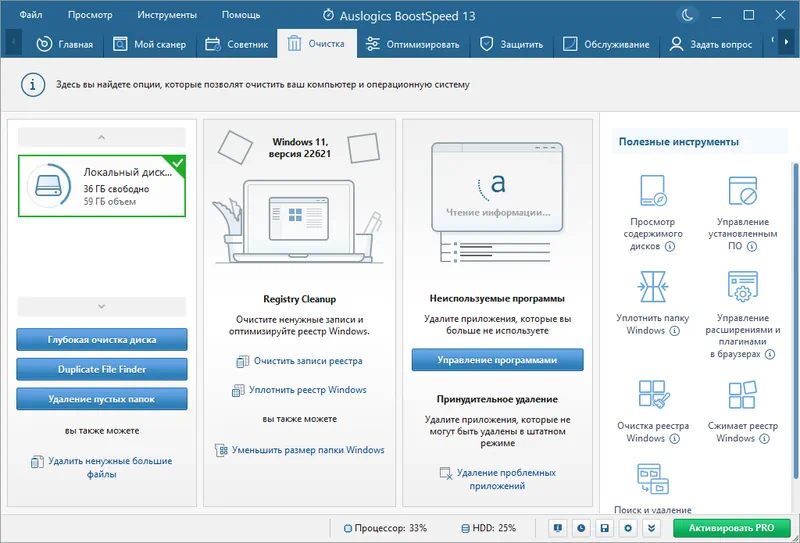The width and height of the screenshot is (800, 543).
Task: Toggle dark mode moon icon
Action: (687, 15)
